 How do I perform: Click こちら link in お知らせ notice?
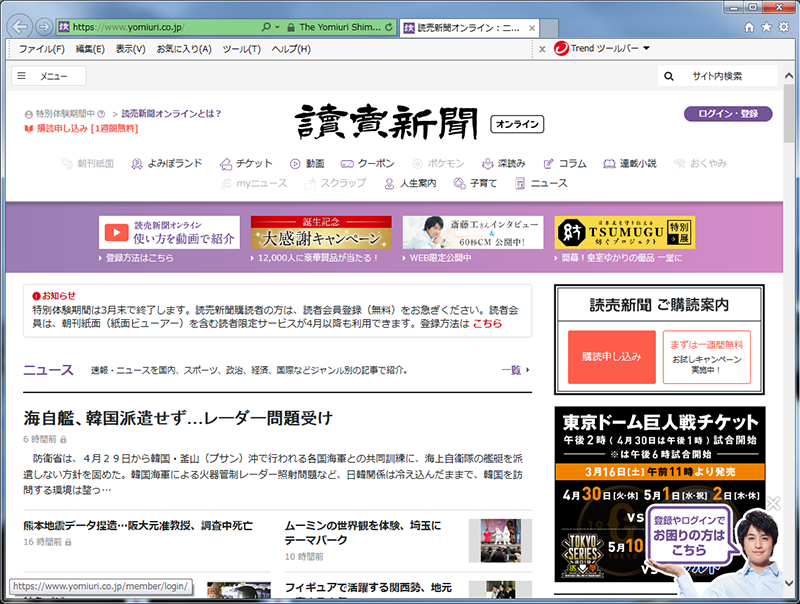pyautogui.click(x=487, y=324)
